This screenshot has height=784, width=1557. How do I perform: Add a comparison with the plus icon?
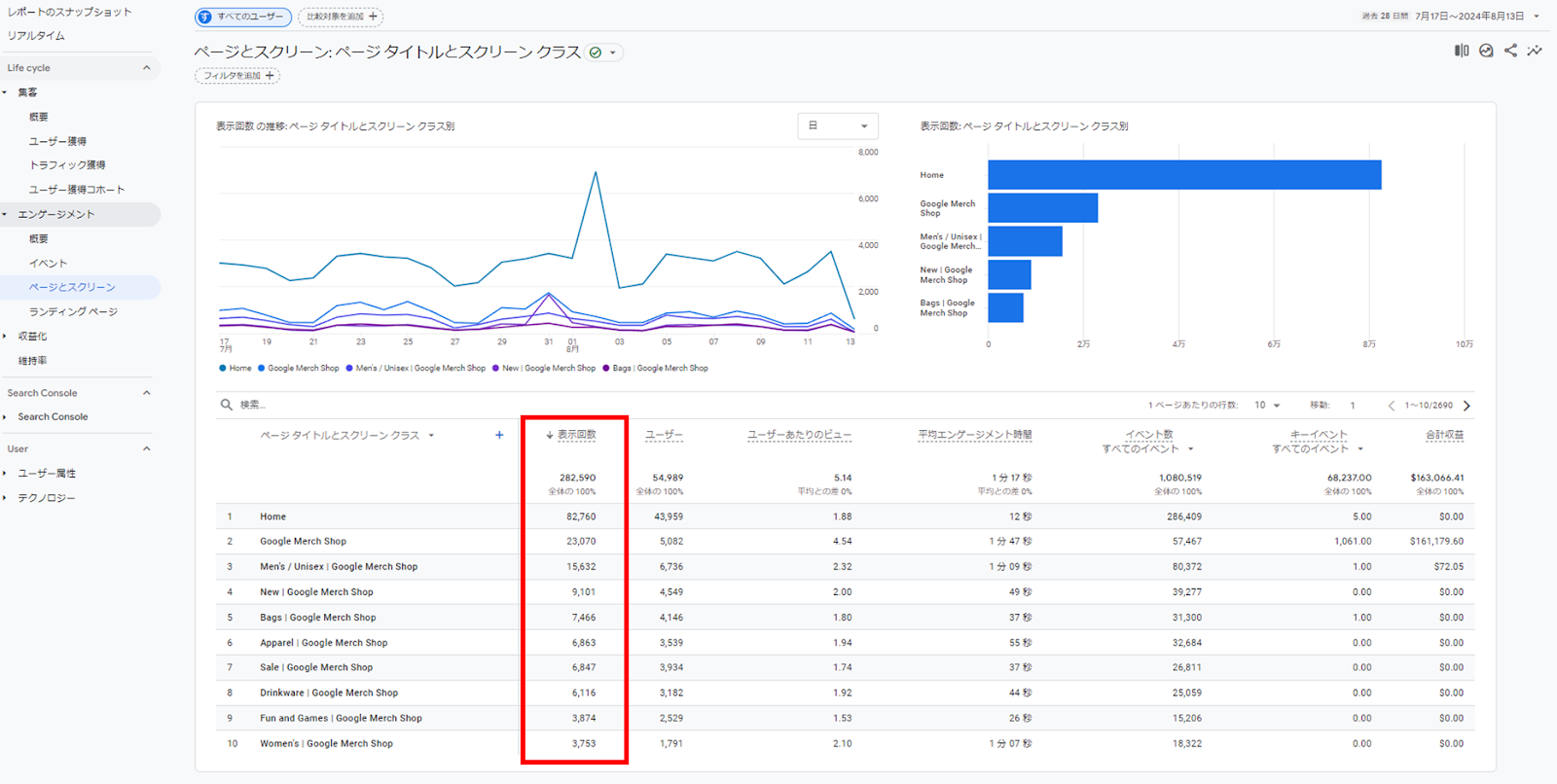pos(373,17)
